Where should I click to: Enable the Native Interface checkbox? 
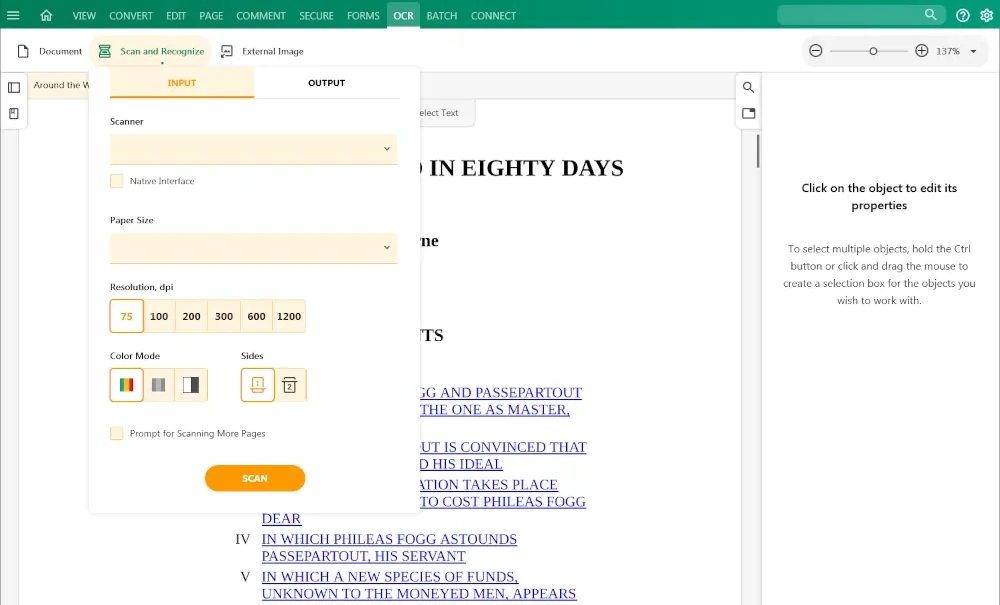(x=117, y=181)
